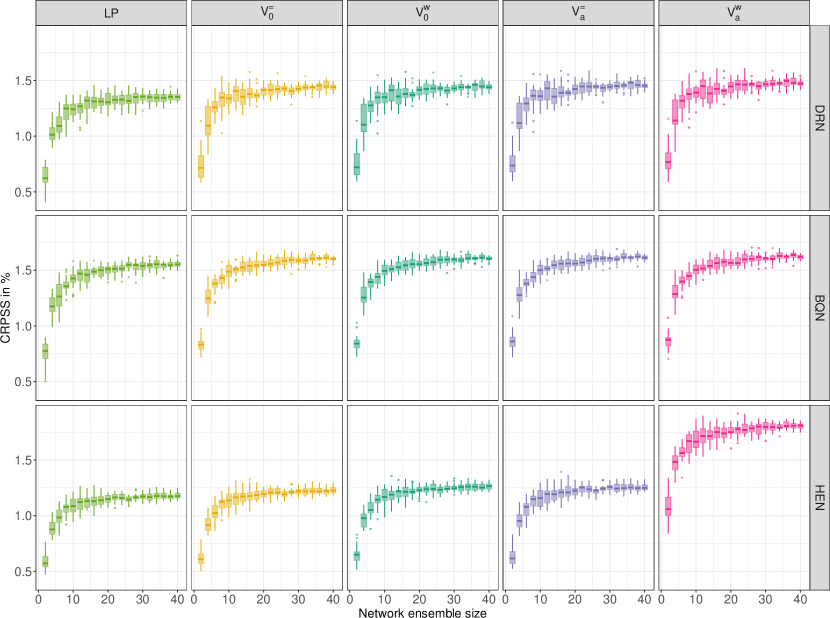This screenshot has height=618, width=830.
Task: Pick x-axis tick 40 under V0w column
Action: pyautogui.click(x=489, y=599)
